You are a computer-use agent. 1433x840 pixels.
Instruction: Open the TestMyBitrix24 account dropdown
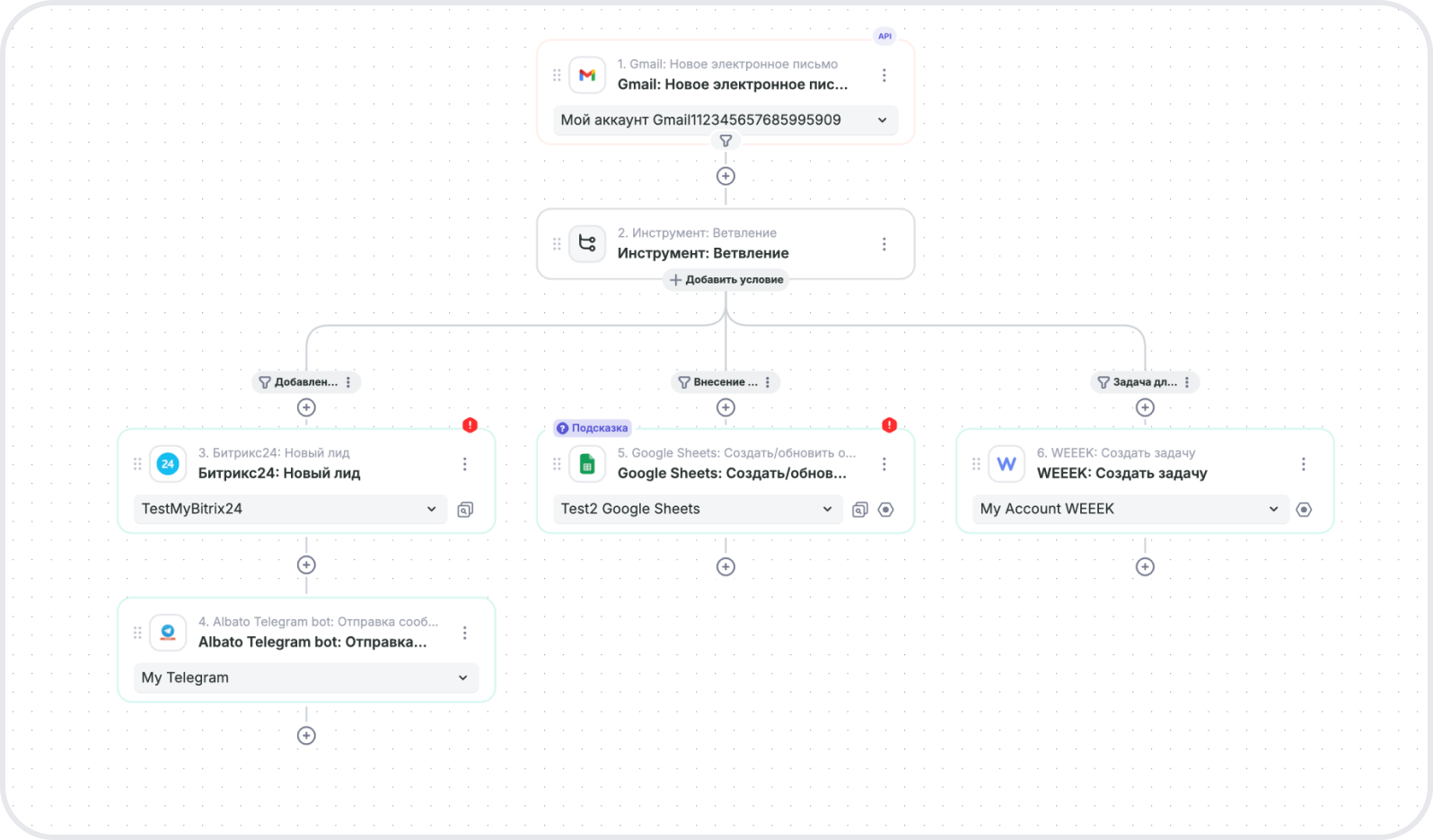431,509
